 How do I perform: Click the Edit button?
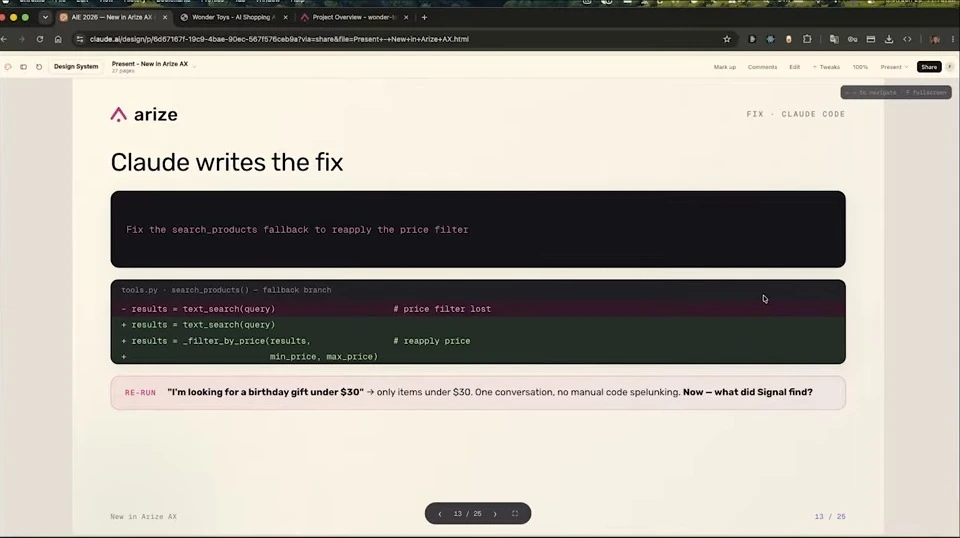[x=795, y=67]
